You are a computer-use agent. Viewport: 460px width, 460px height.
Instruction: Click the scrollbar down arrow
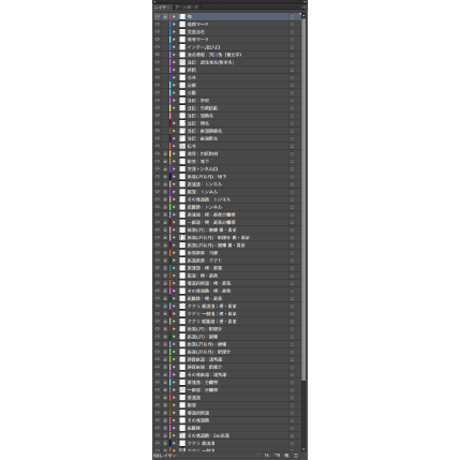coord(304,449)
